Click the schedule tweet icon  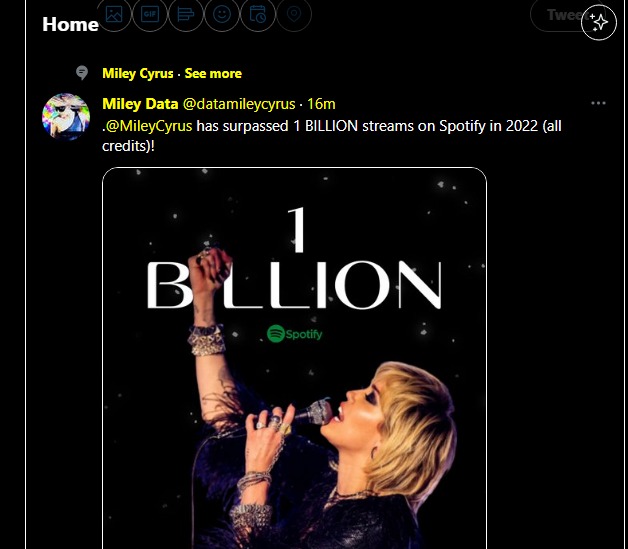pyautogui.click(x=258, y=14)
